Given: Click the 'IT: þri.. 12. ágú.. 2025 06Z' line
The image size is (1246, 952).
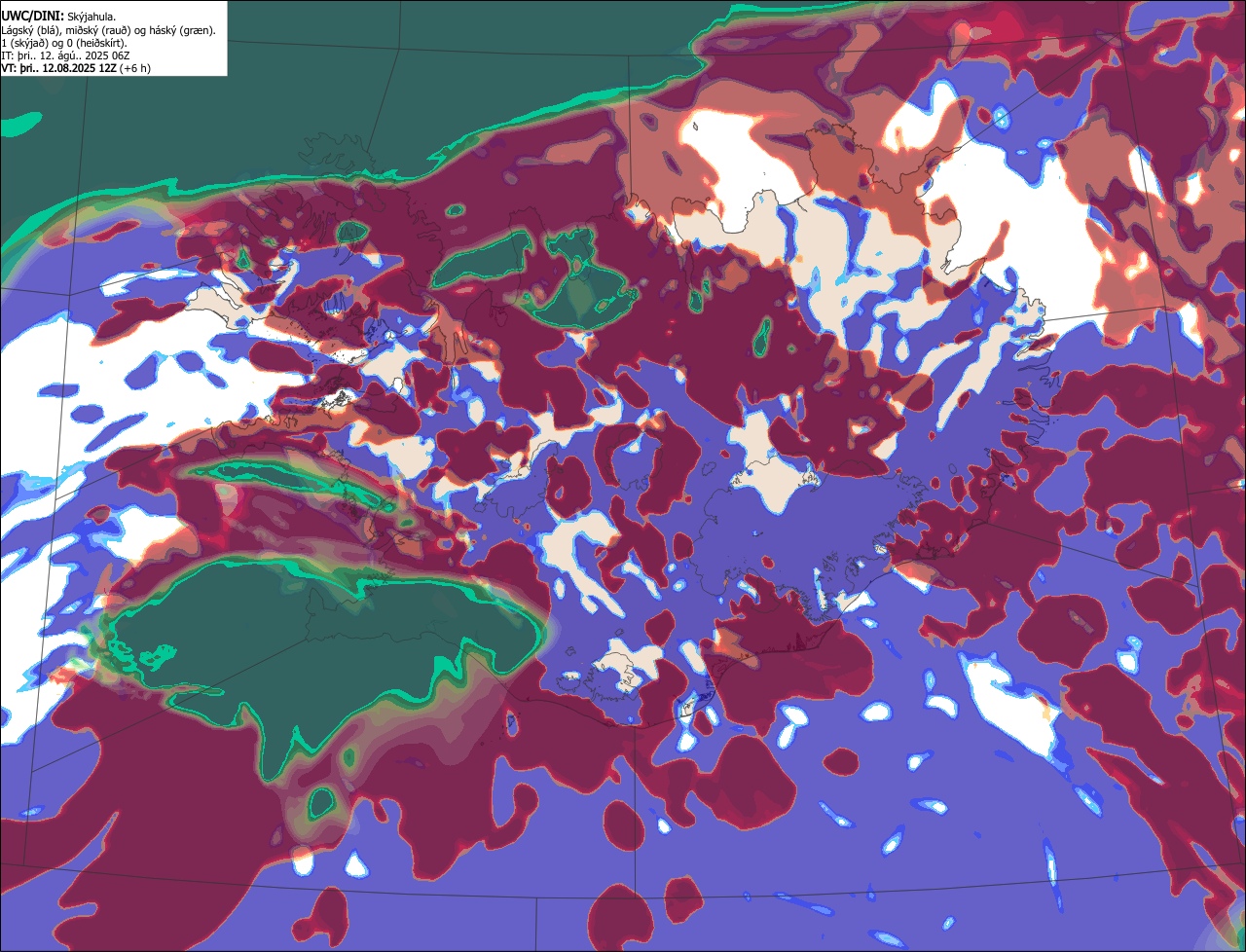Looking at the screenshot, I should click(x=67, y=55).
